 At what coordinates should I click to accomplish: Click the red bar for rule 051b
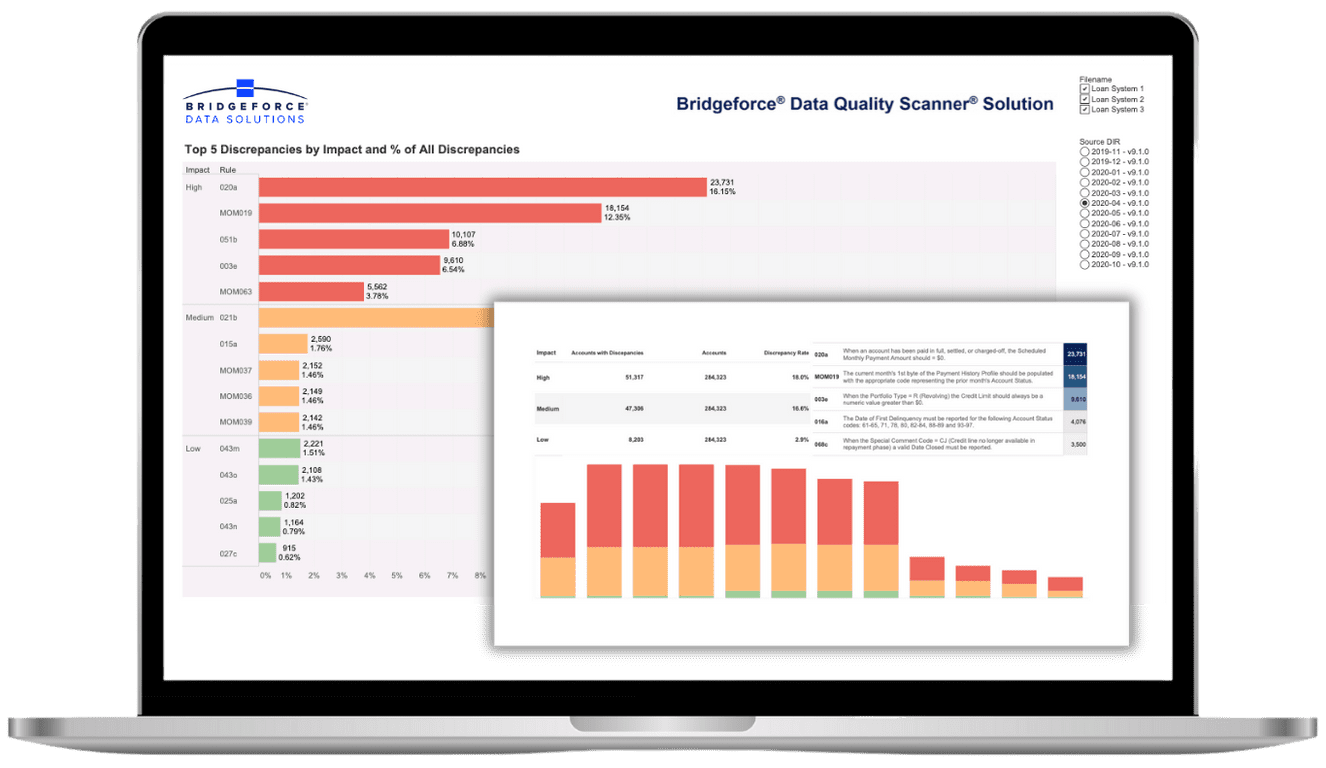coord(354,239)
